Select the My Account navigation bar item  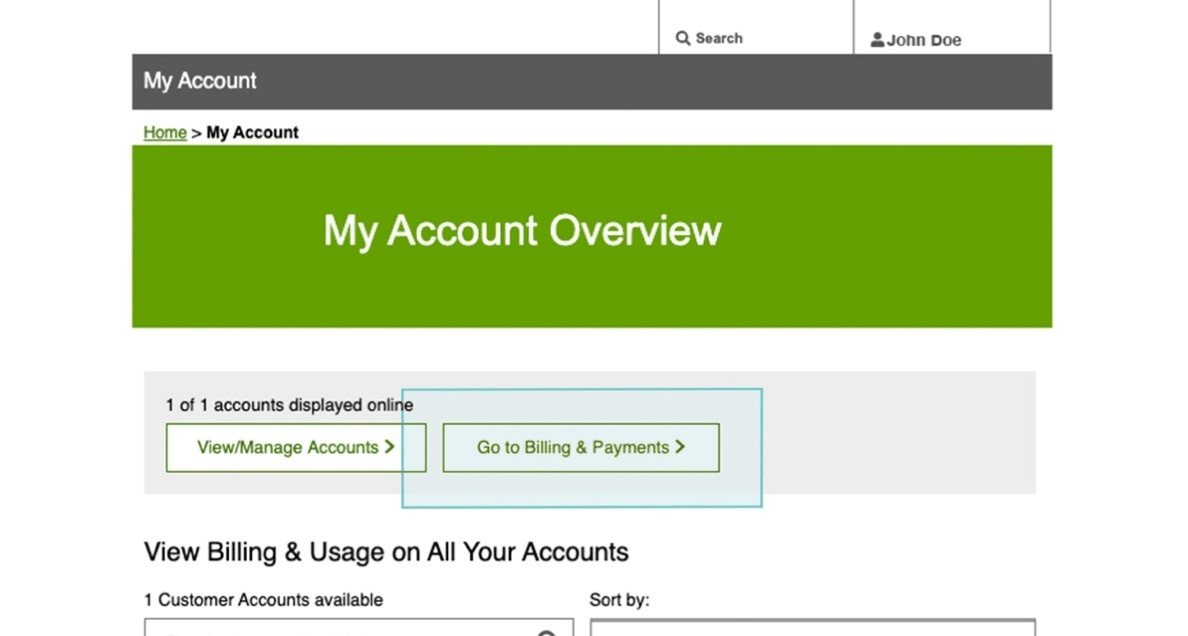pyautogui.click(x=199, y=81)
